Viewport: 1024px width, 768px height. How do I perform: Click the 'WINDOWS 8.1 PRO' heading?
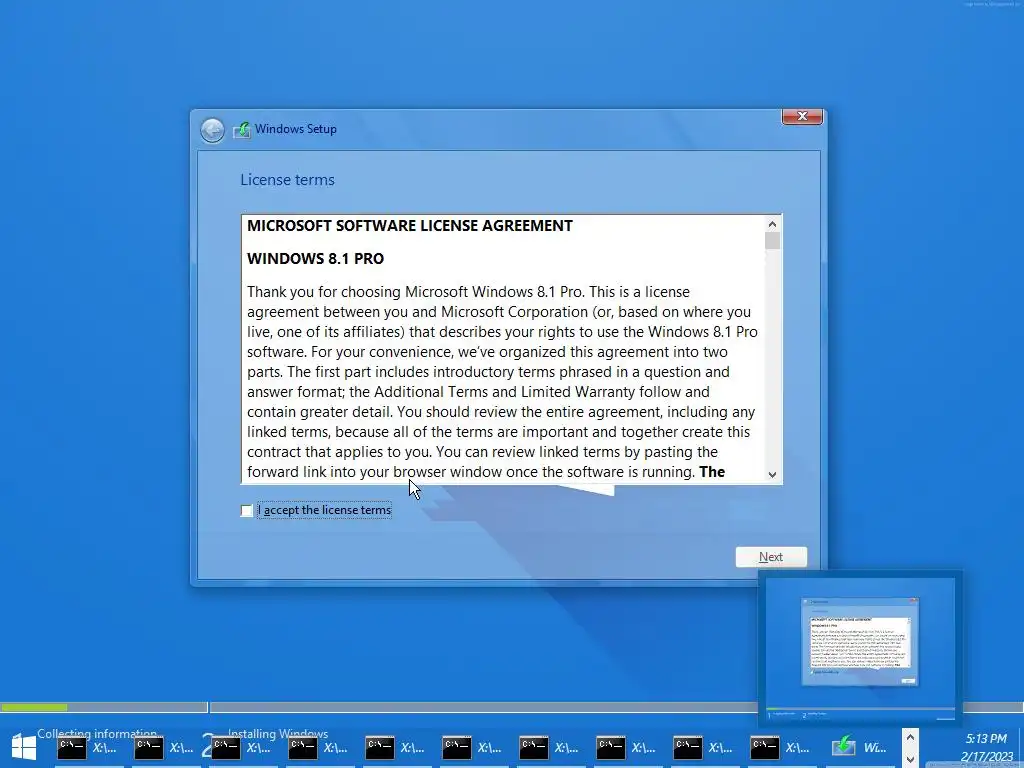315,259
